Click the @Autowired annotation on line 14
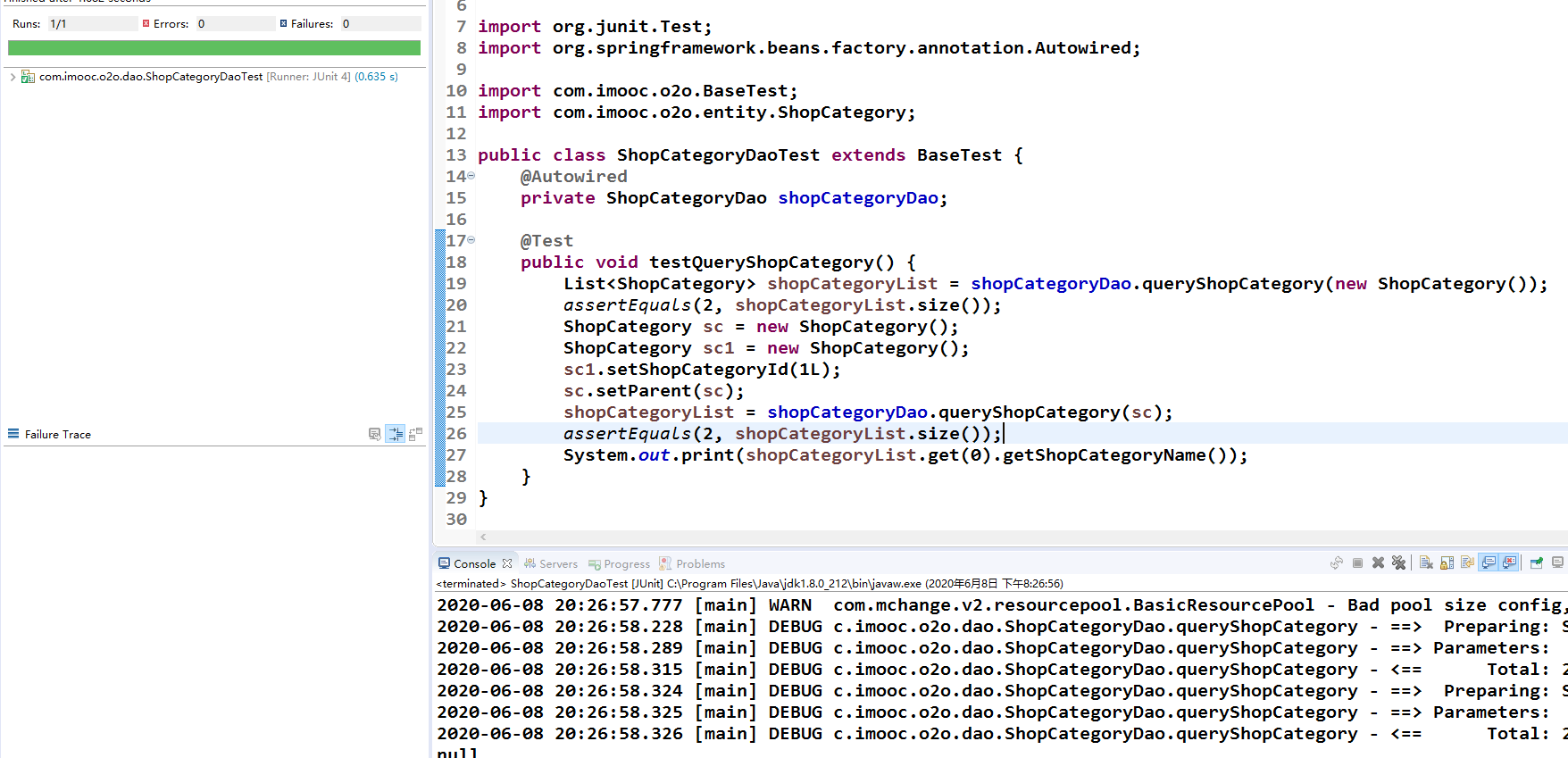This screenshot has width=1568, height=758. (x=574, y=177)
